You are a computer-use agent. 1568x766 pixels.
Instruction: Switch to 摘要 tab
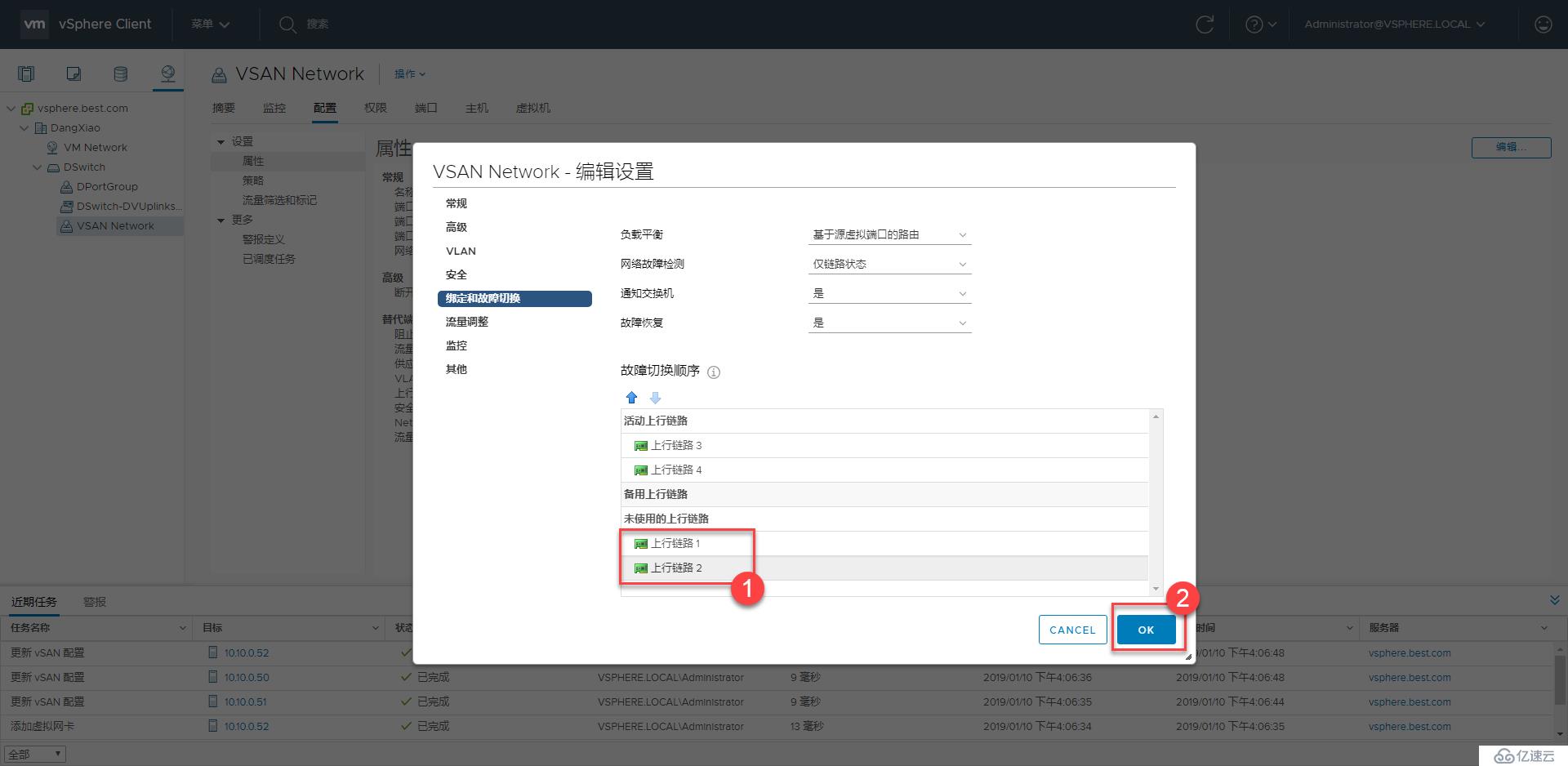point(224,108)
